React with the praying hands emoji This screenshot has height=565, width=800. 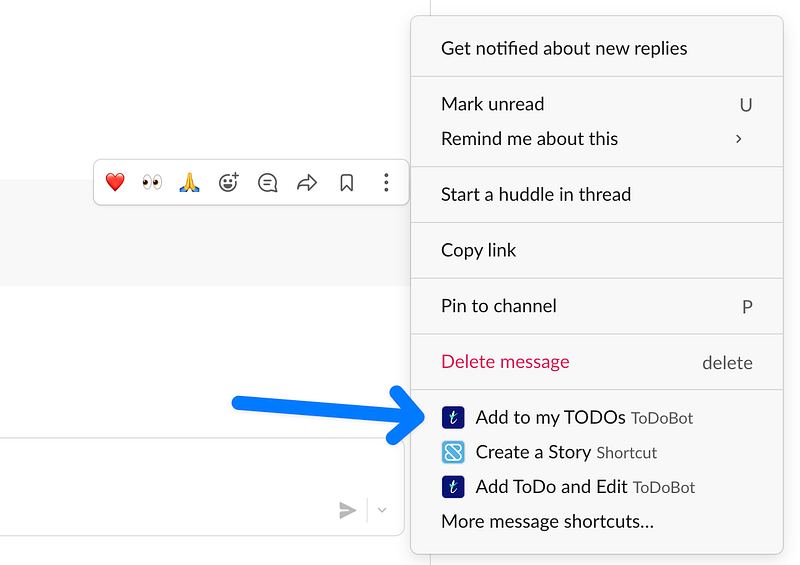click(x=189, y=182)
